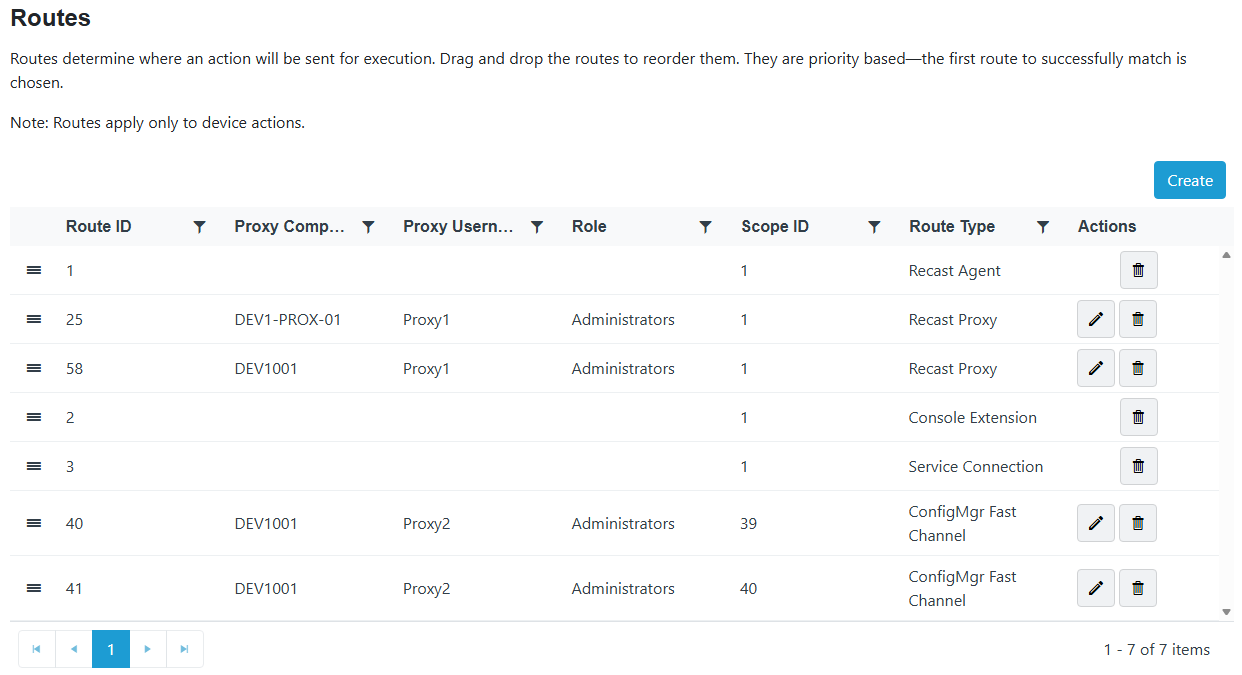Screen dimensions: 1242x675
Task: Delete route 41 with Scope ID 40
Action: (x=1138, y=588)
